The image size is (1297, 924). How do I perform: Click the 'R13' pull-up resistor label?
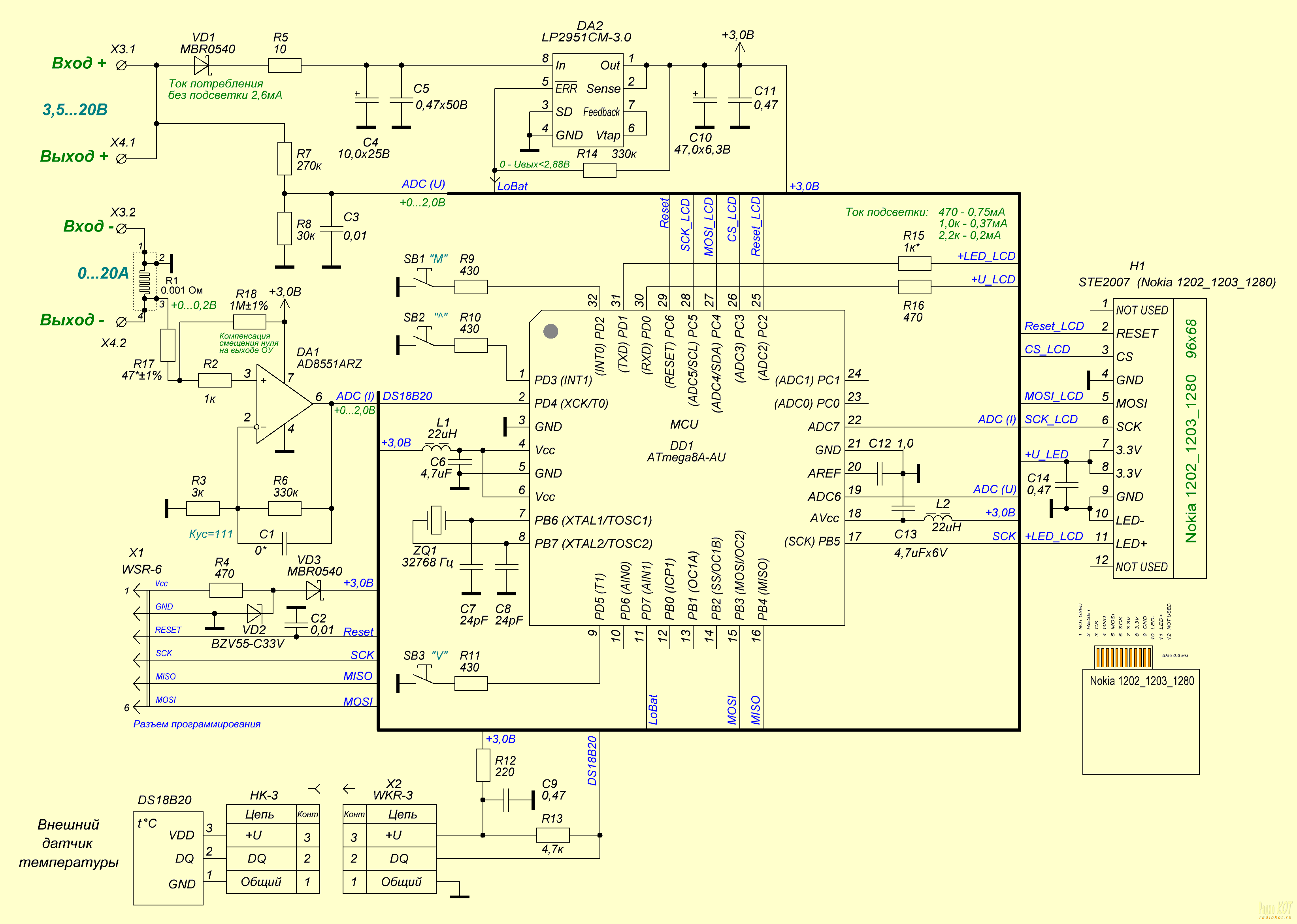point(552,819)
